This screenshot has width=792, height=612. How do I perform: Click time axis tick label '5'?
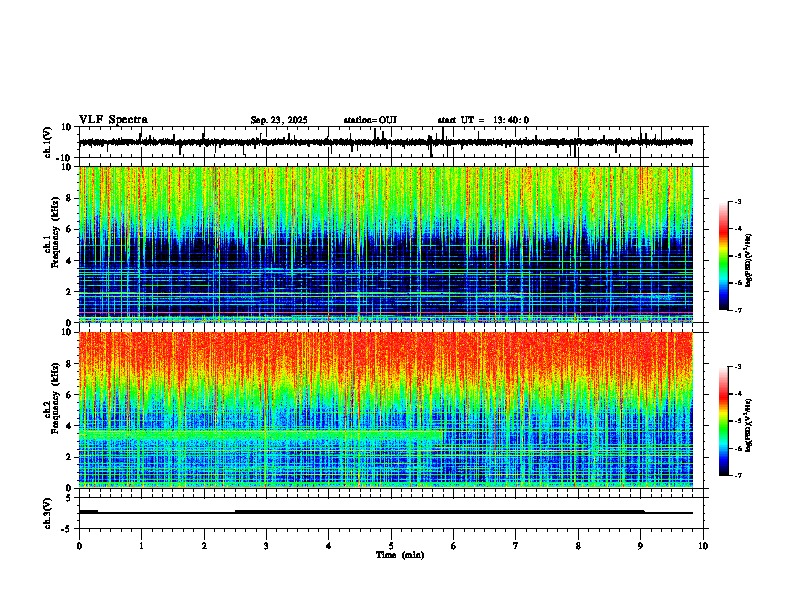click(391, 546)
